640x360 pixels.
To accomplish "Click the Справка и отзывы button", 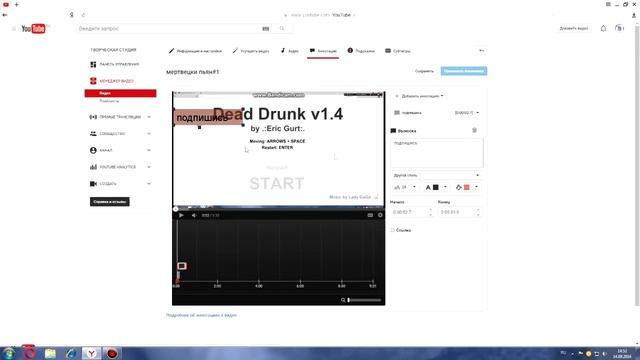I will [x=110, y=202].
